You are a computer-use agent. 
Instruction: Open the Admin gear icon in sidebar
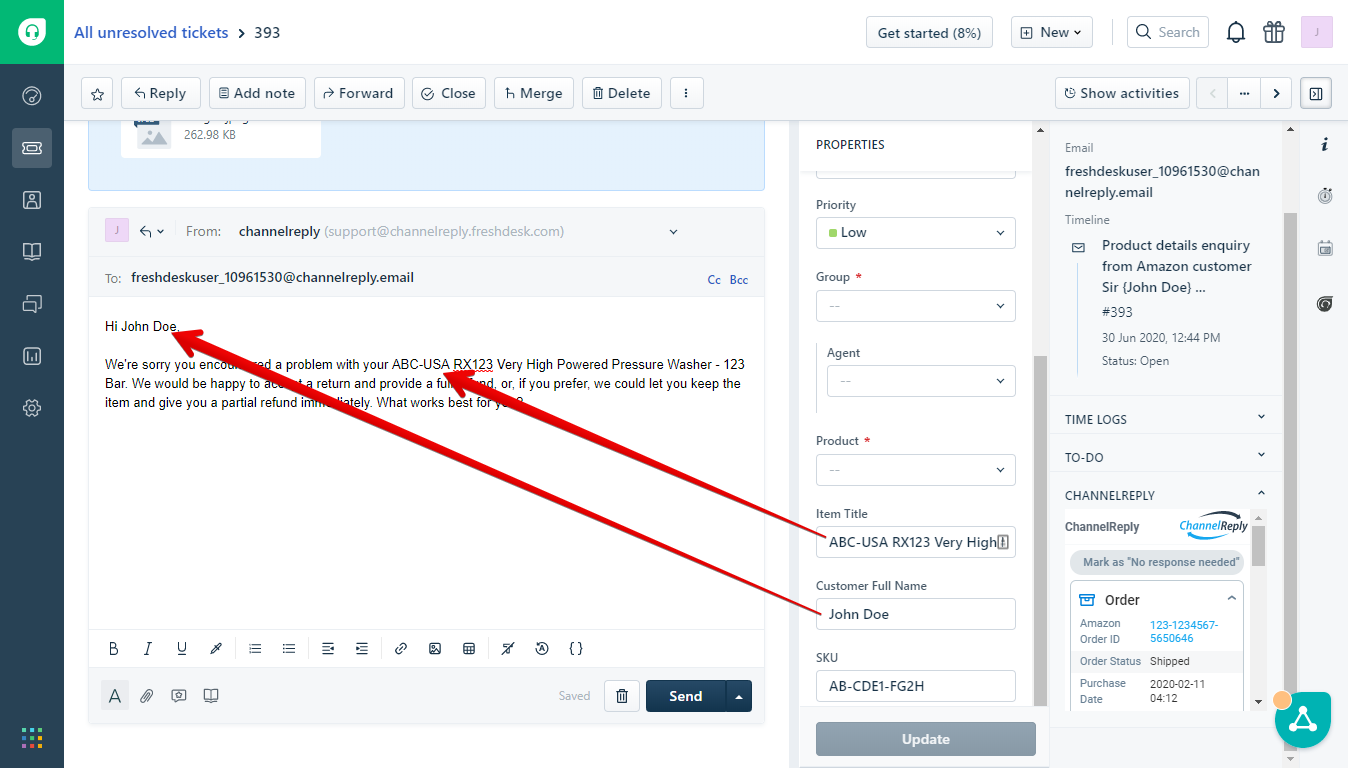coord(32,408)
